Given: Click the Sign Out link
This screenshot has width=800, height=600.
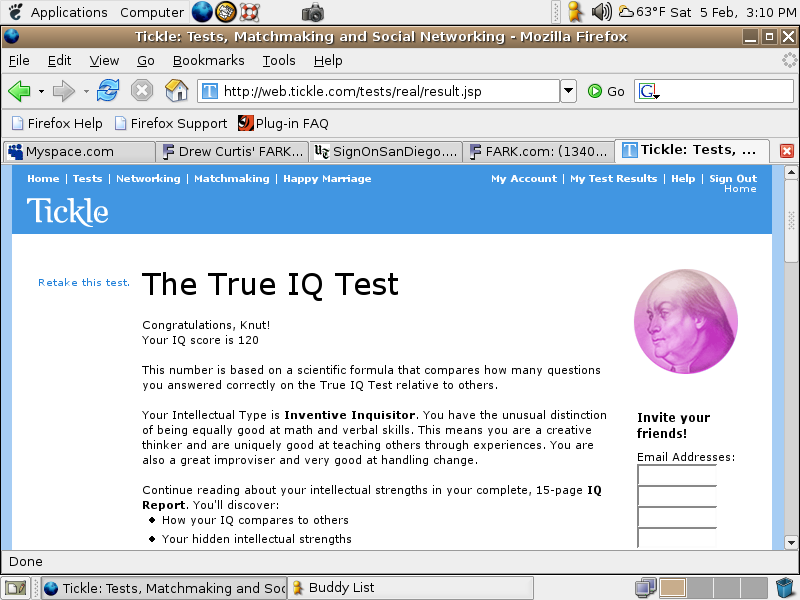Looking at the screenshot, I should [733, 179].
